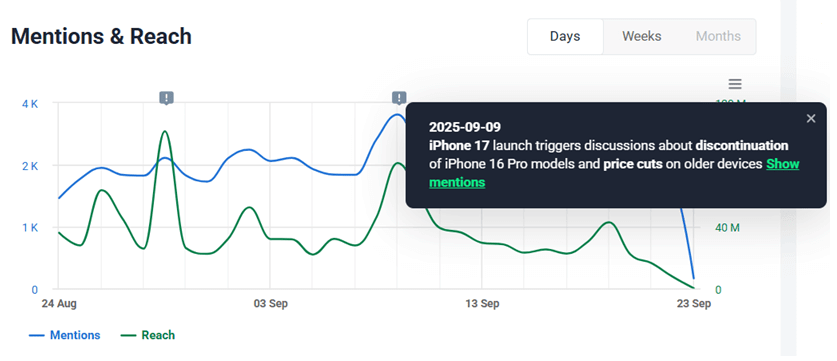This screenshot has height=361, width=837.
Task: Click the green Reach legend line swatch
Action: pos(129,335)
